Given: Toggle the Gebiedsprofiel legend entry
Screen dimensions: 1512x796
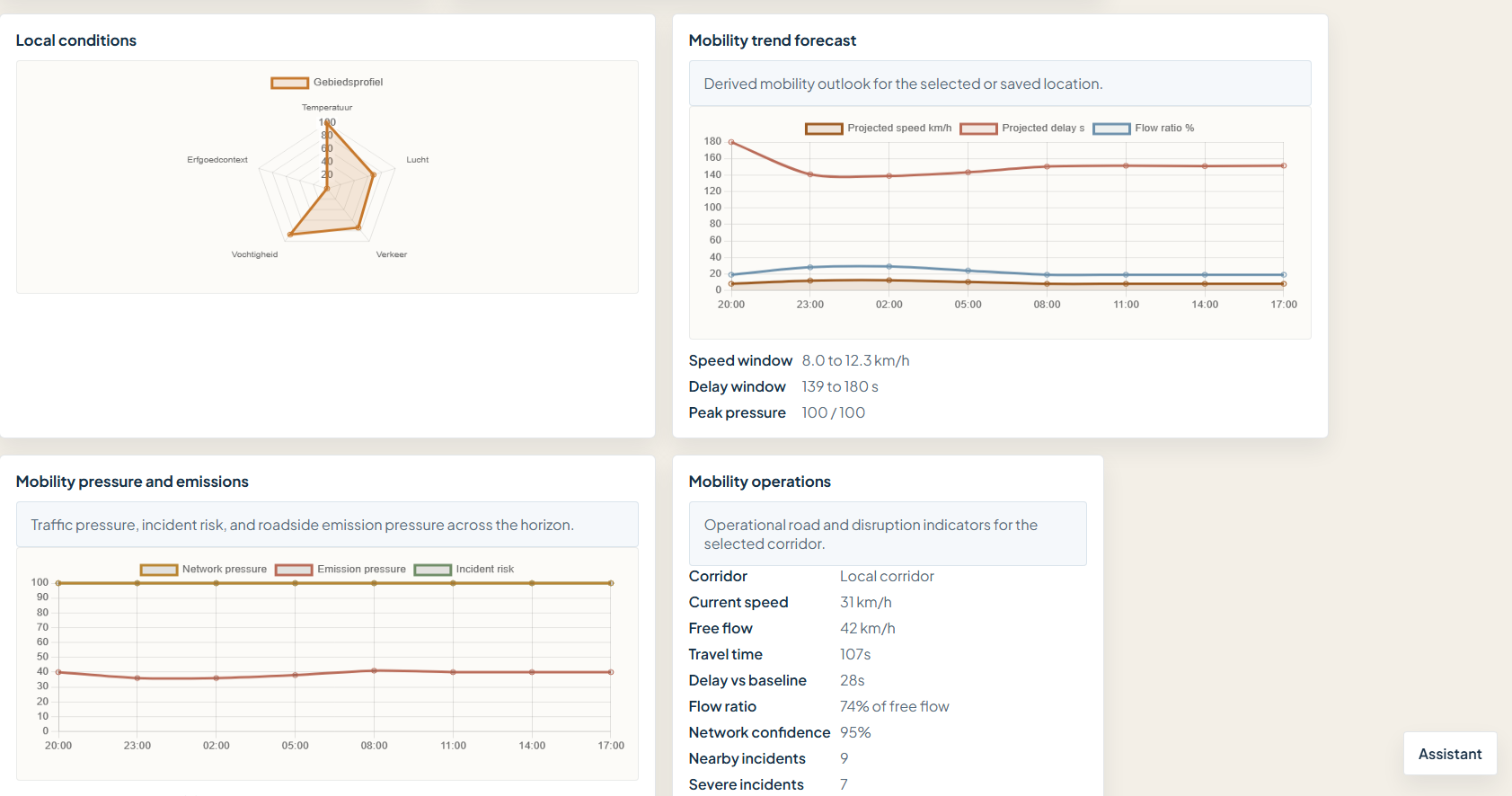Looking at the screenshot, I should point(327,83).
